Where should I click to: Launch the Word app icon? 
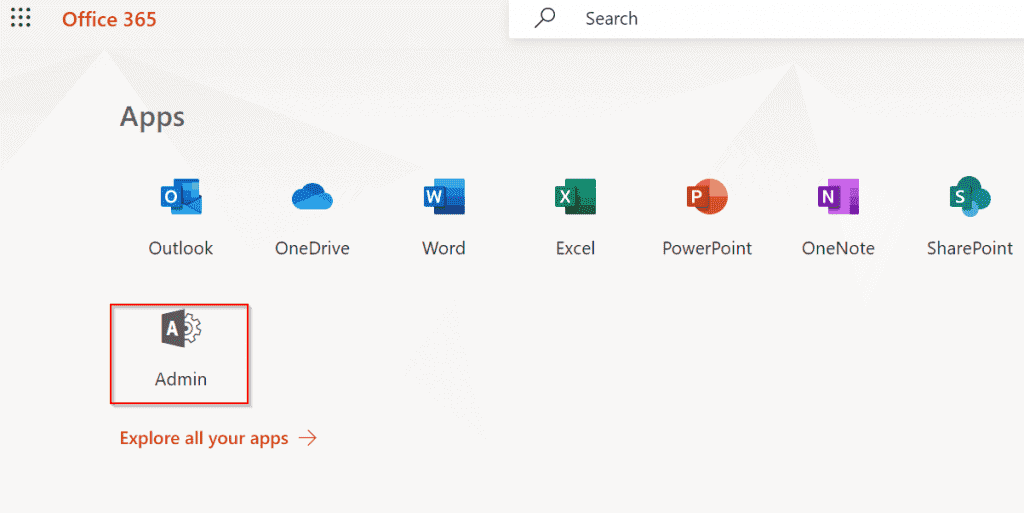click(x=443, y=196)
